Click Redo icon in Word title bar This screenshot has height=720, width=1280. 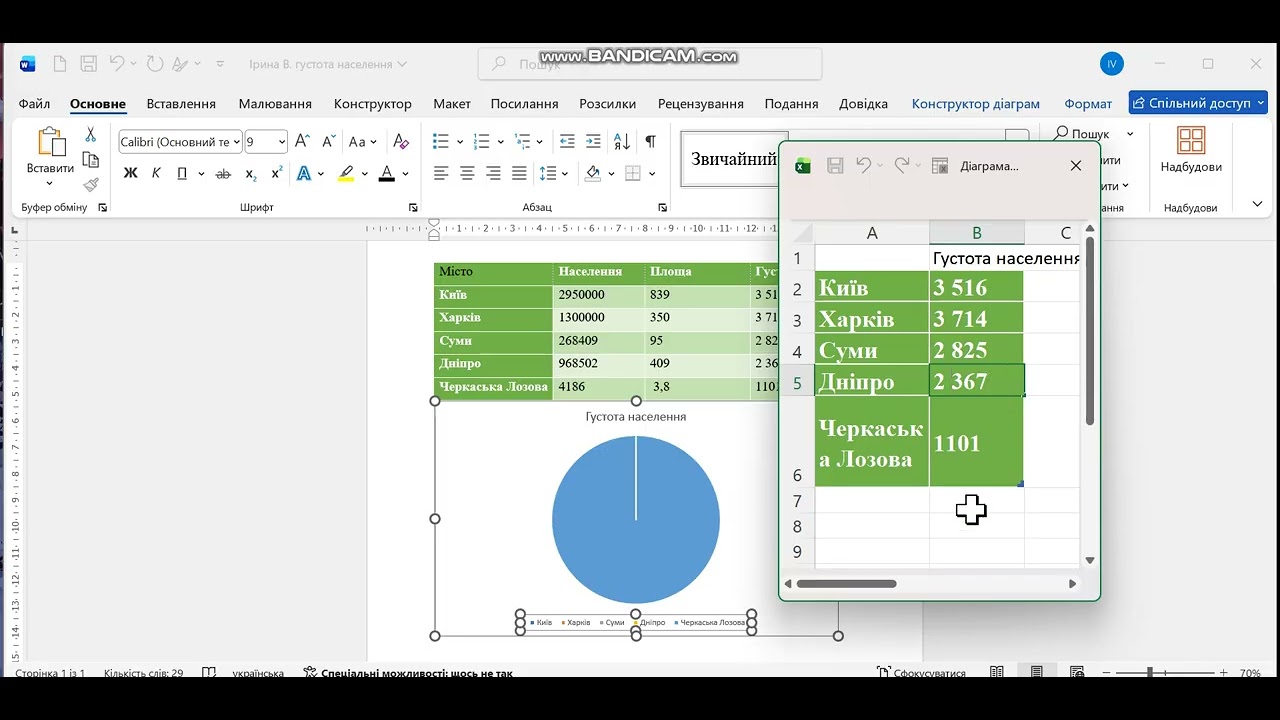(x=155, y=64)
